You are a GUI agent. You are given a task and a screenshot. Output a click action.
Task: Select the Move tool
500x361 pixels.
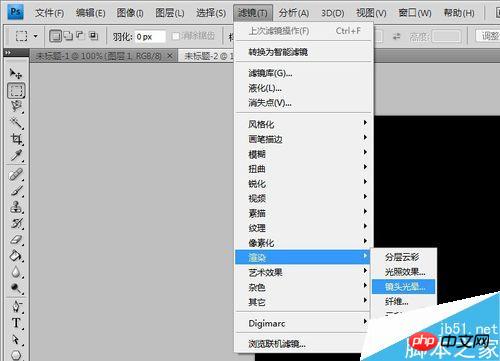[x=16, y=73]
